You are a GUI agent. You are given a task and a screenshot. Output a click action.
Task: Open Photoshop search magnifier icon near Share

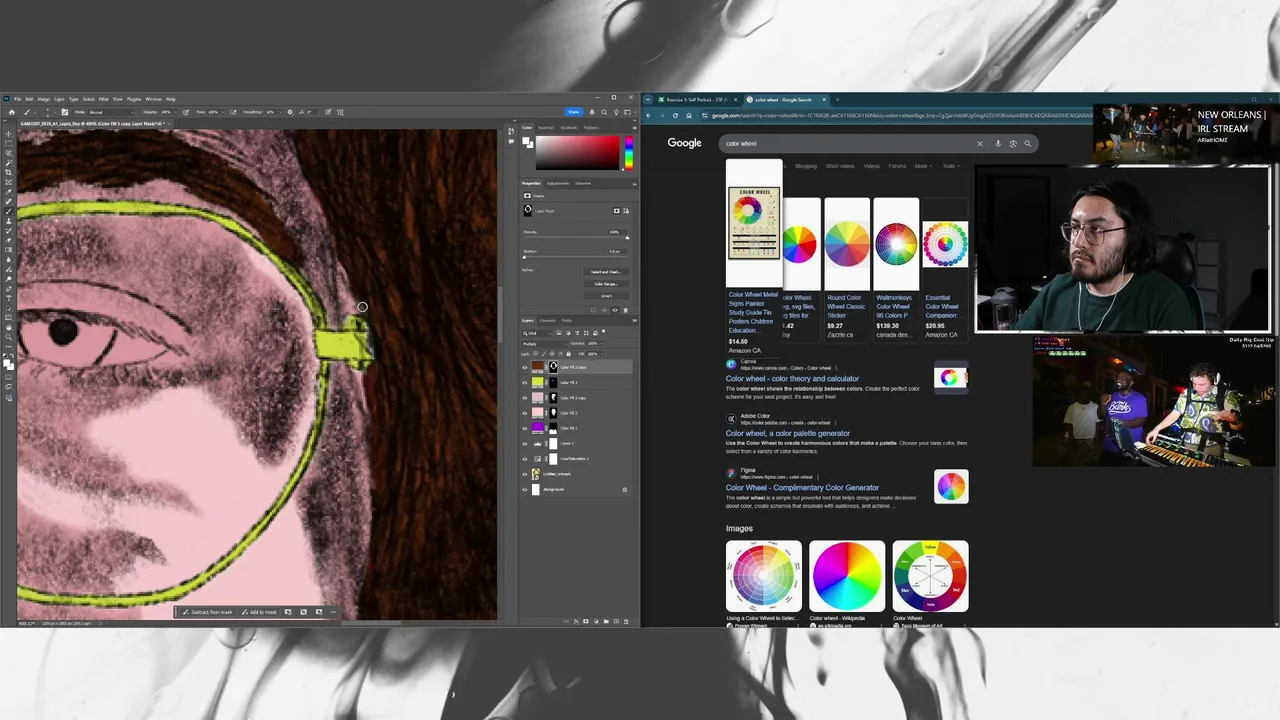604,112
